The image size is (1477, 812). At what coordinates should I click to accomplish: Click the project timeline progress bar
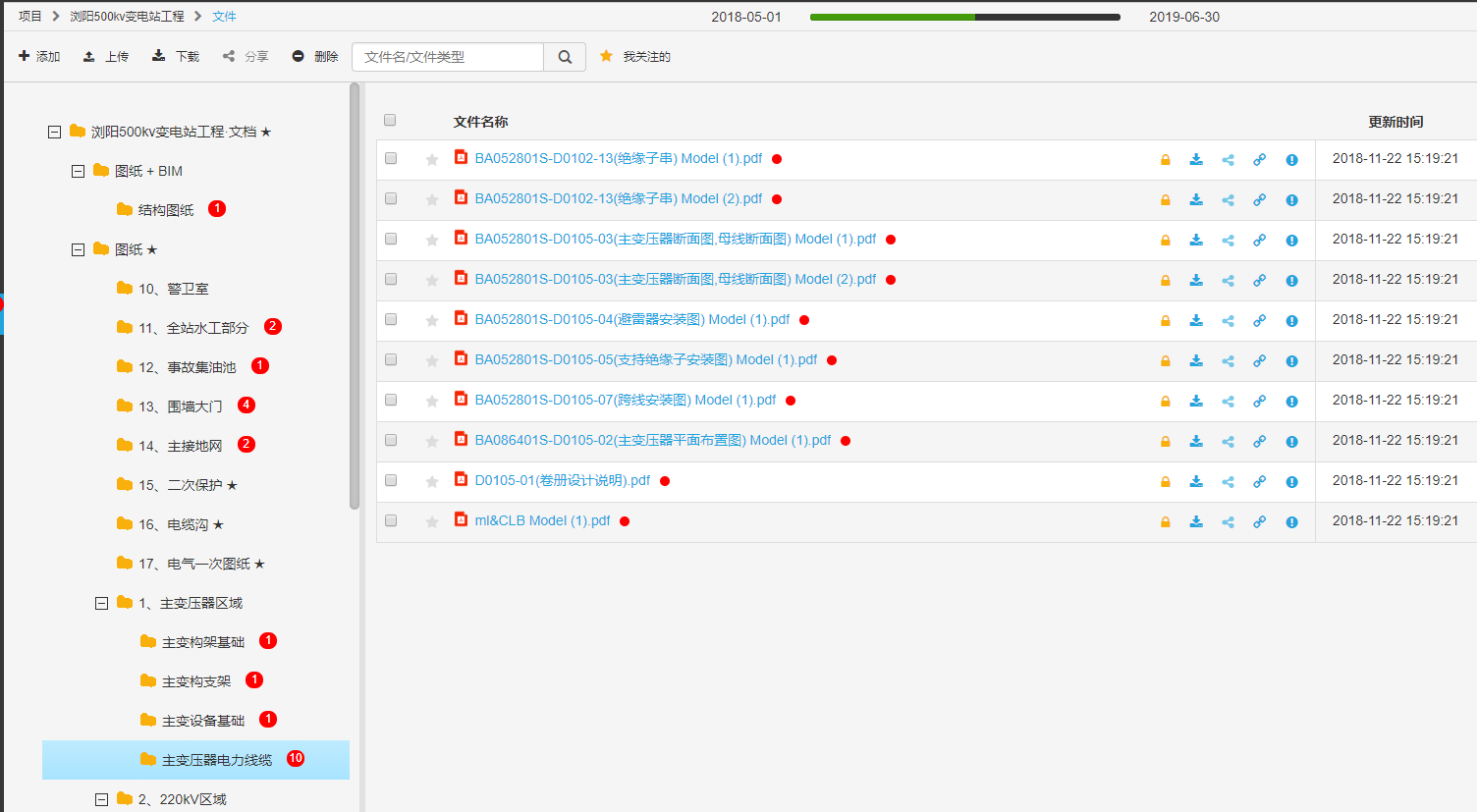coord(964,17)
